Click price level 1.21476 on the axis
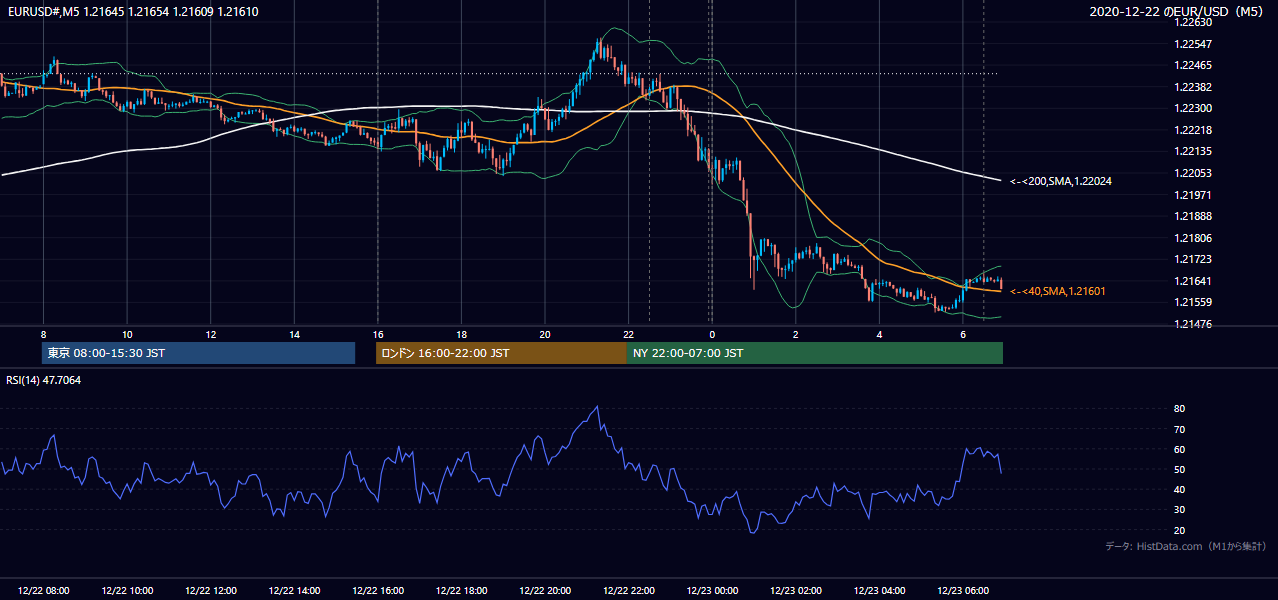1278x600 pixels. coord(1195,324)
